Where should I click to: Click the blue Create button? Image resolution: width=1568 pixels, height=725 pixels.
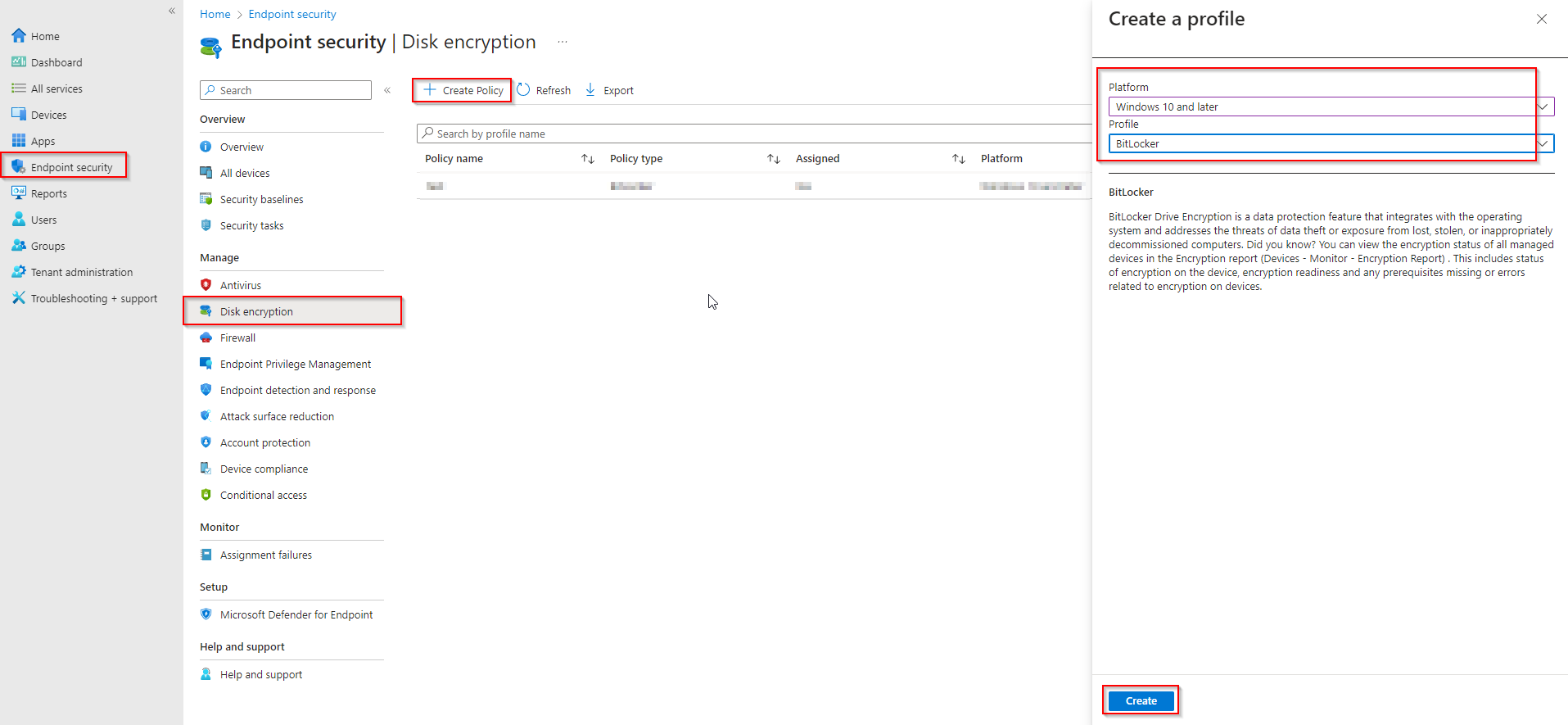coord(1141,700)
